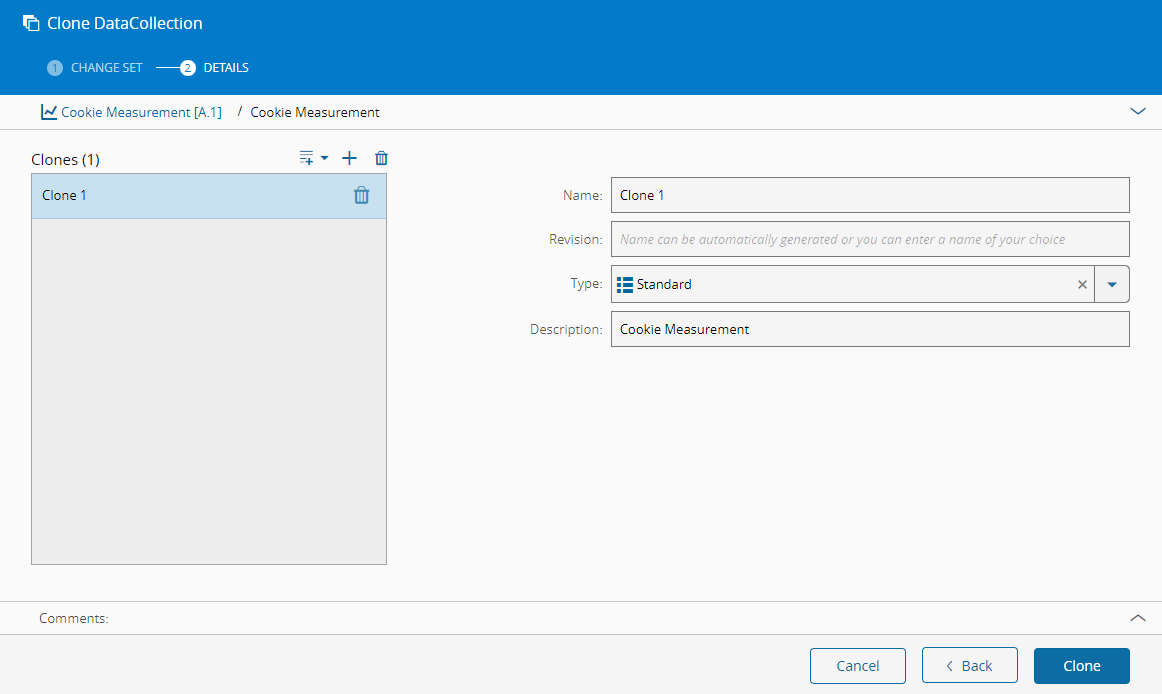This screenshot has height=694, width=1162.
Task: Open the Type dropdown arrow
Action: [1112, 284]
